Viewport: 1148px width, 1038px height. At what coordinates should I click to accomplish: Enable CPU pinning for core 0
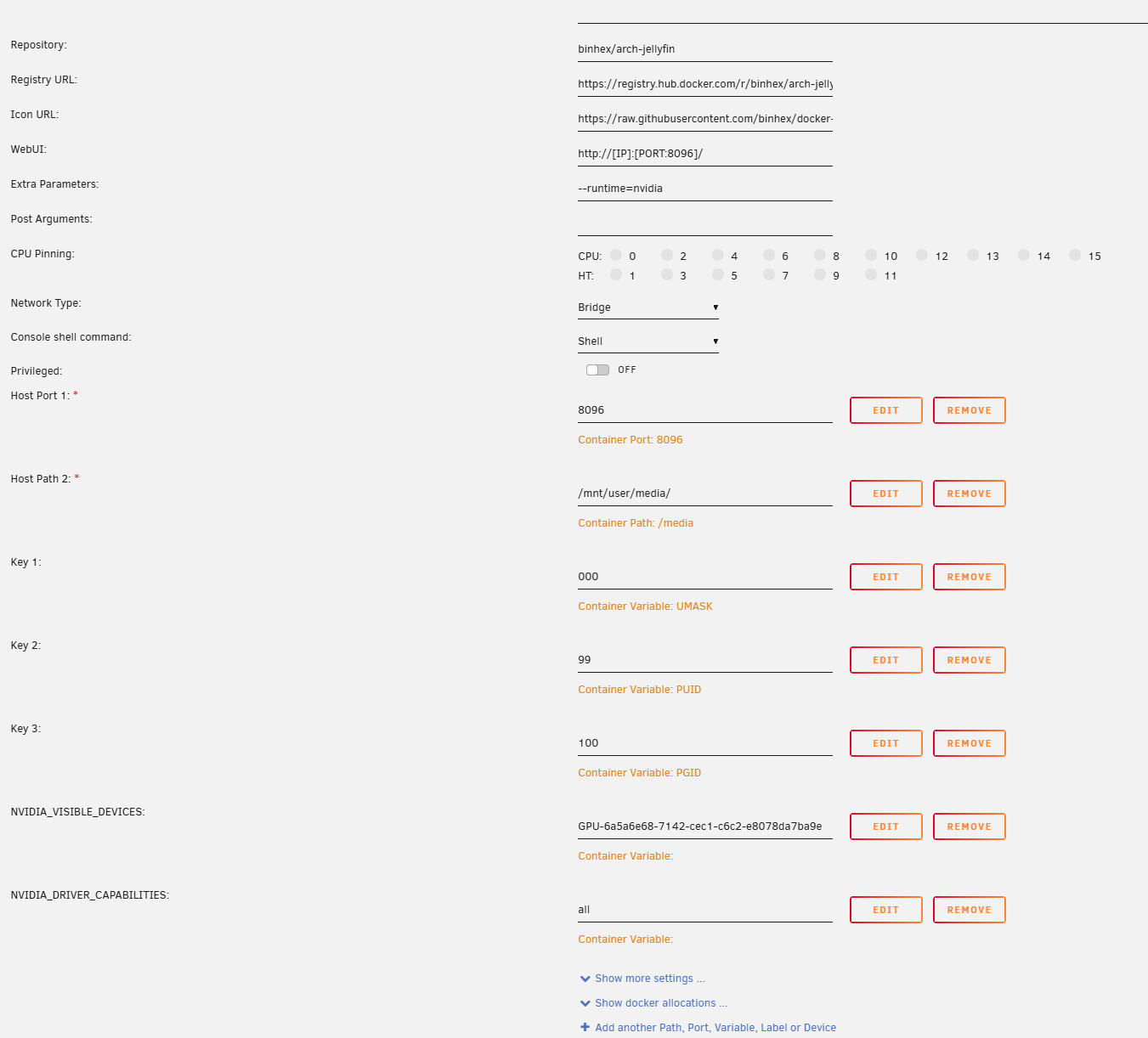pos(616,255)
